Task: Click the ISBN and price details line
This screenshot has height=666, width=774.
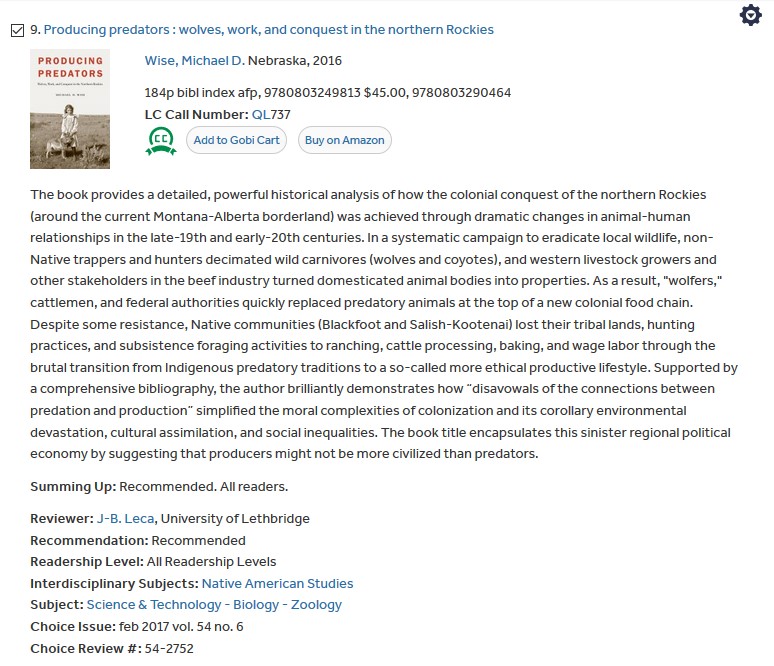Action: pyautogui.click(x=328, y=93)
